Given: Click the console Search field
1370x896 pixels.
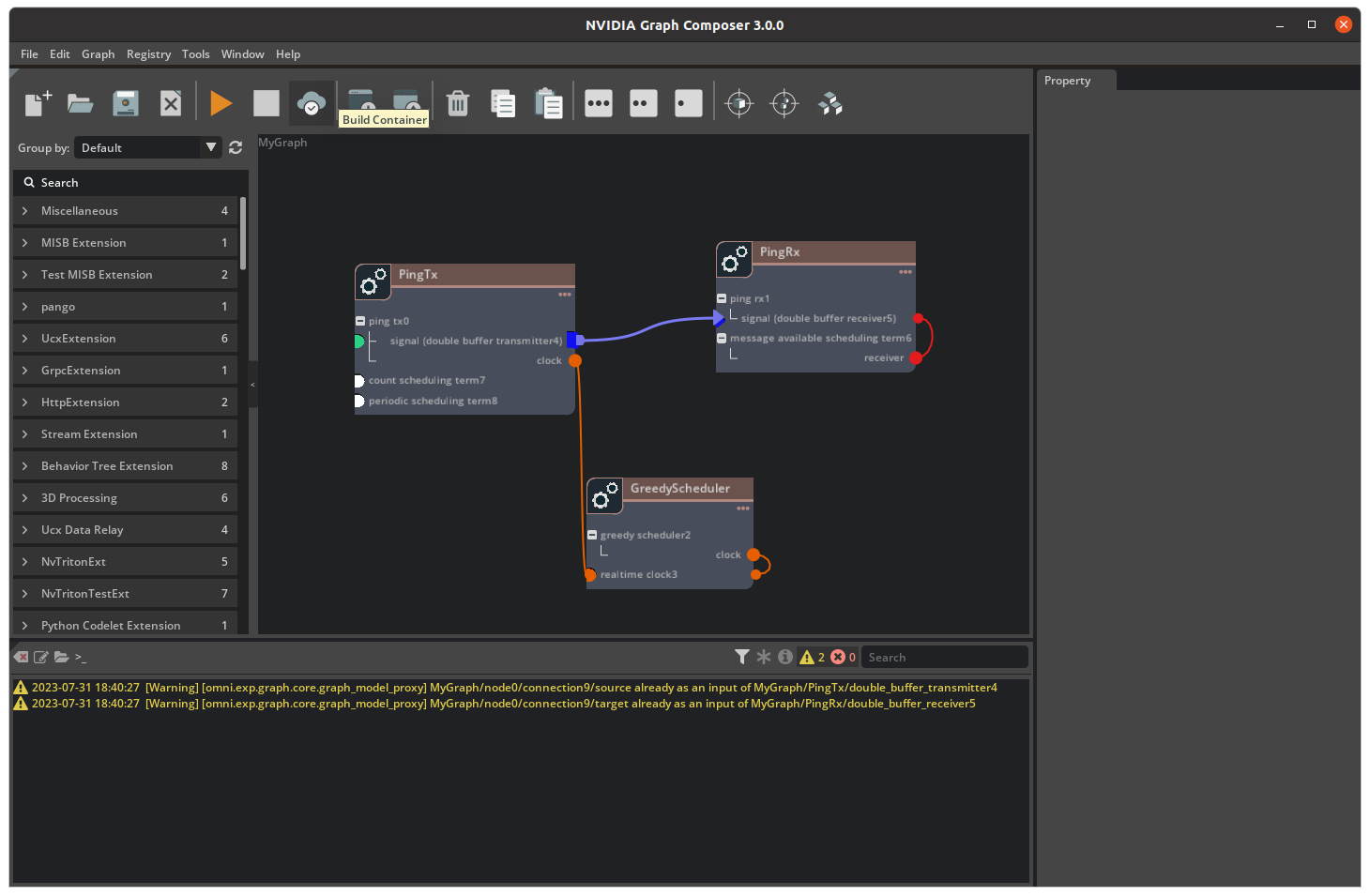Looking at the screenshot, I should (944, 657).
